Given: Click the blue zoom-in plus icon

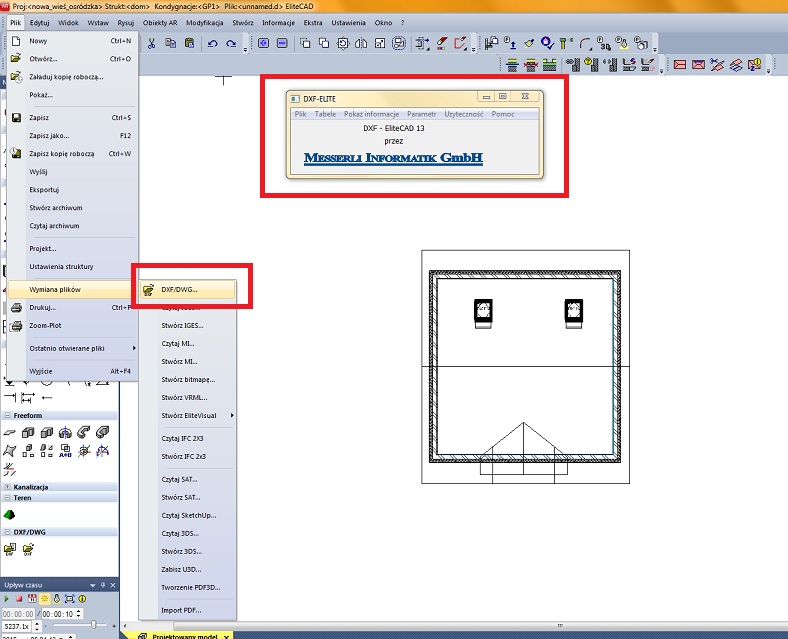Looking at the screenshot, I should [x=263, y=43].
